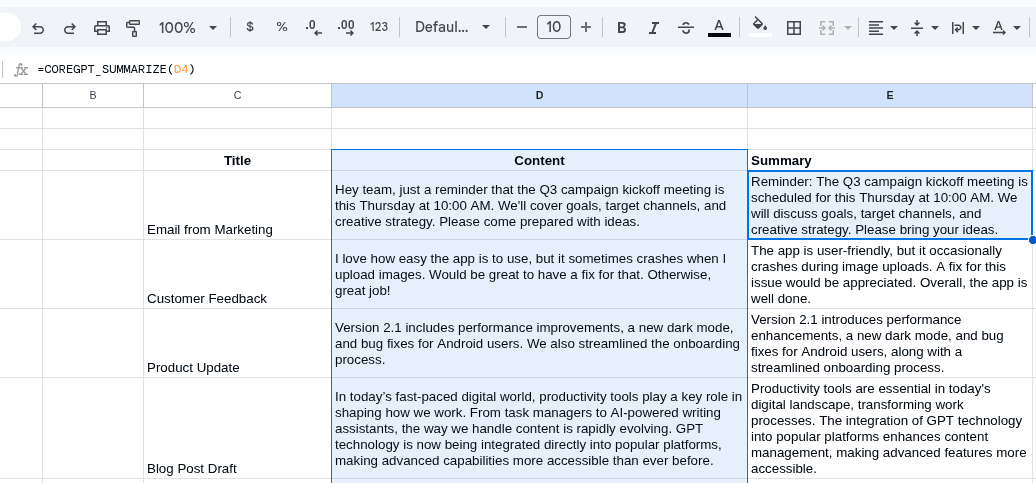
Task: Click summary cell 'Version 2.1 introduces performance'
Action: click(889, 343)
